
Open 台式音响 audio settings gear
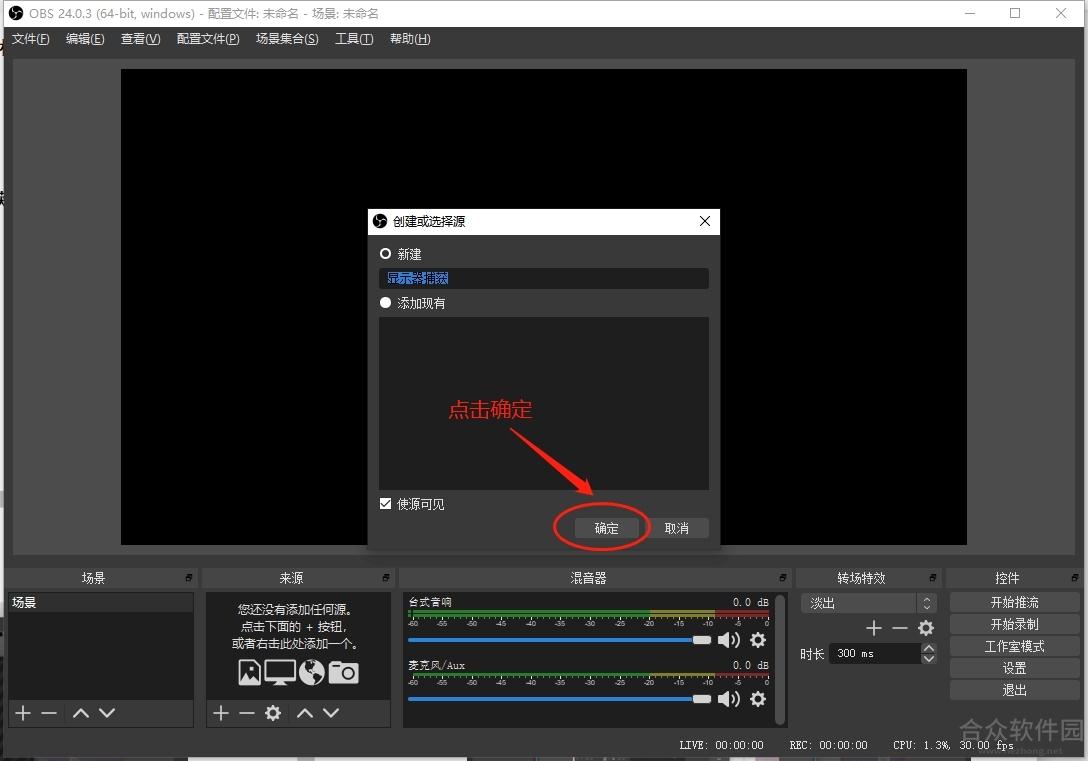[x=758, y=640]
